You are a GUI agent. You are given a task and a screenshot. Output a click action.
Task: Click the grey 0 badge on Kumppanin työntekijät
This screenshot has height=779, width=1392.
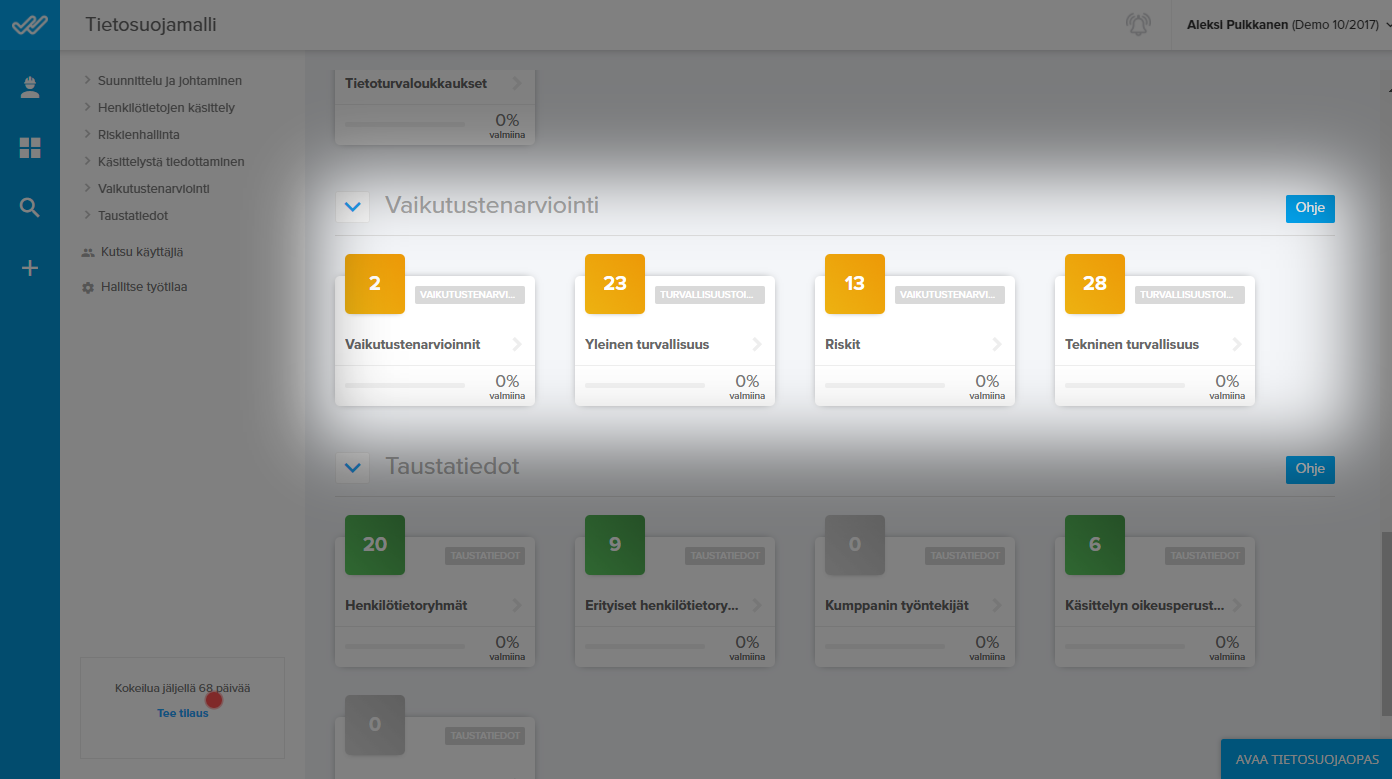tap(855, 545)
